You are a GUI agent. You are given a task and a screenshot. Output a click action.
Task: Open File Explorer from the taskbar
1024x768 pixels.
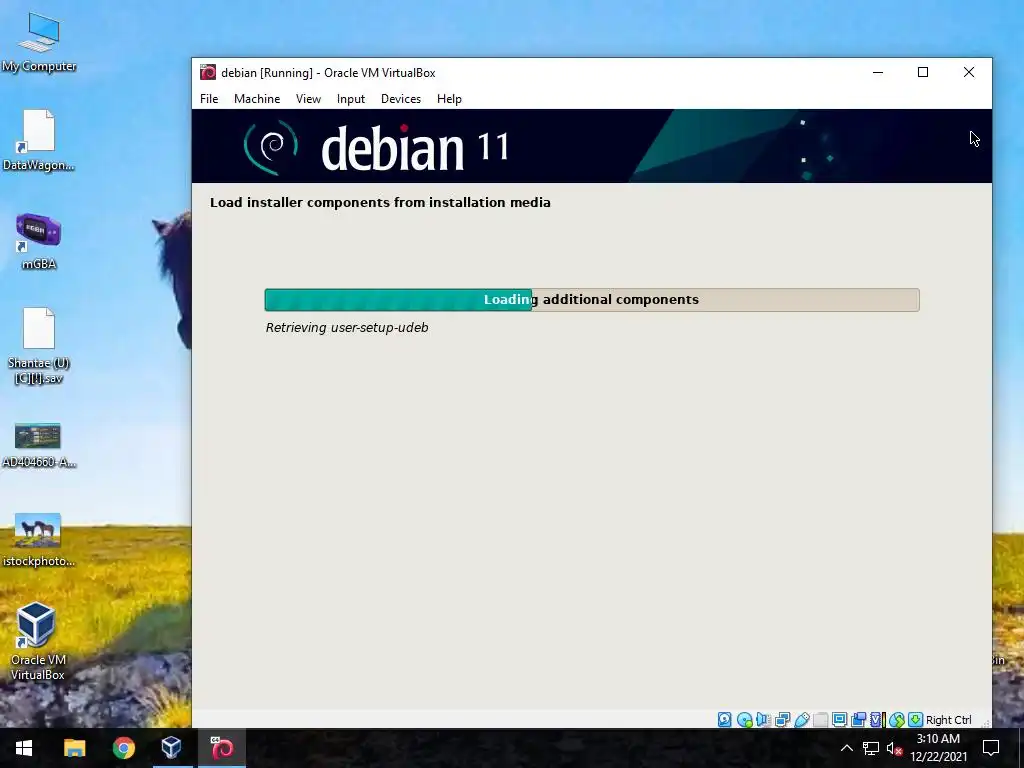click(74, 748)
